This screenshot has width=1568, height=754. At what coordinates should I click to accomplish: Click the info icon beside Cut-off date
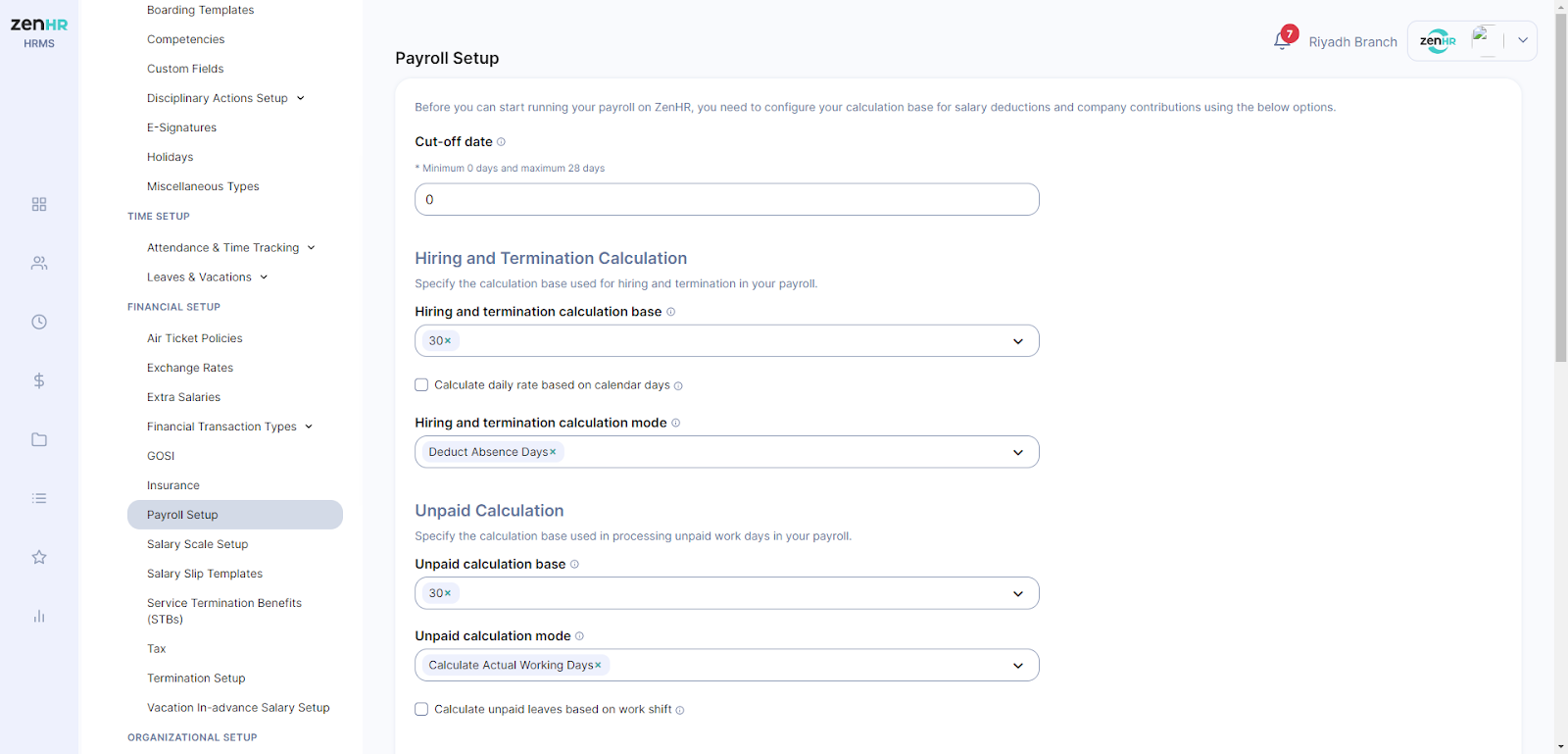[x=501, y=142]
